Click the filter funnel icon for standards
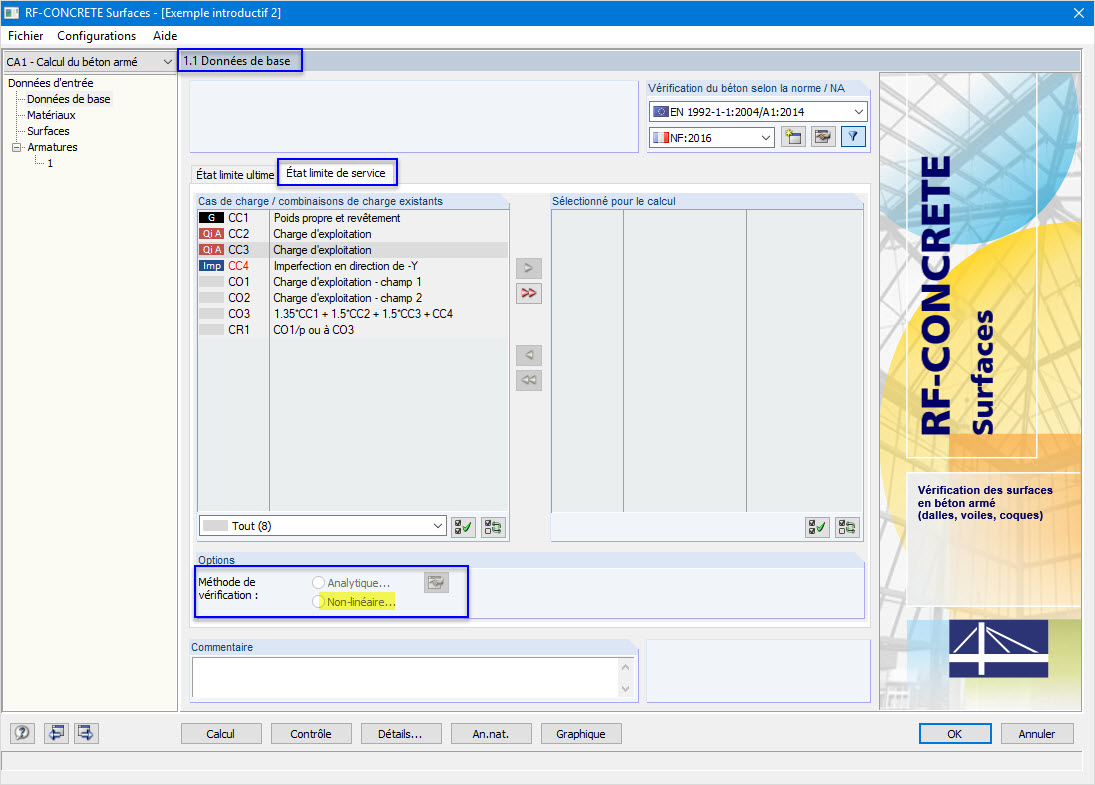Image resolution: width=1095 pixels, height=785 pixels. click(x=853, y=137)
